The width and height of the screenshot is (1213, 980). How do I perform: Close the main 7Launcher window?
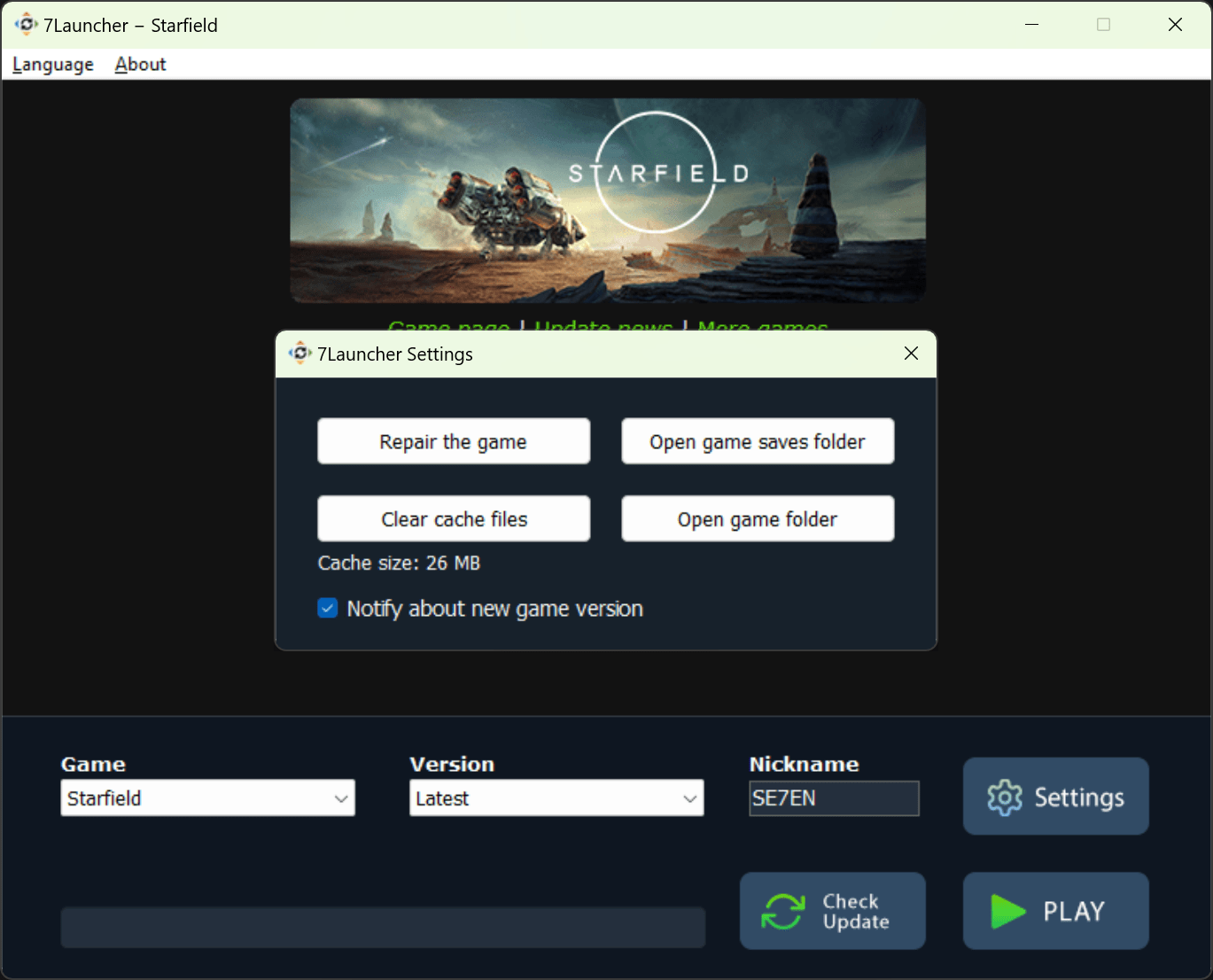(x=1175, y=25)
